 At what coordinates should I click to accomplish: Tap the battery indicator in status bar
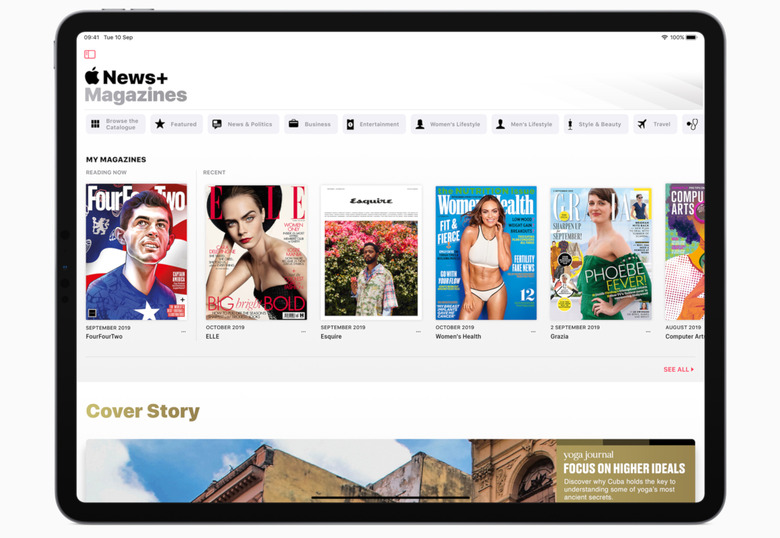pos(690,37)
